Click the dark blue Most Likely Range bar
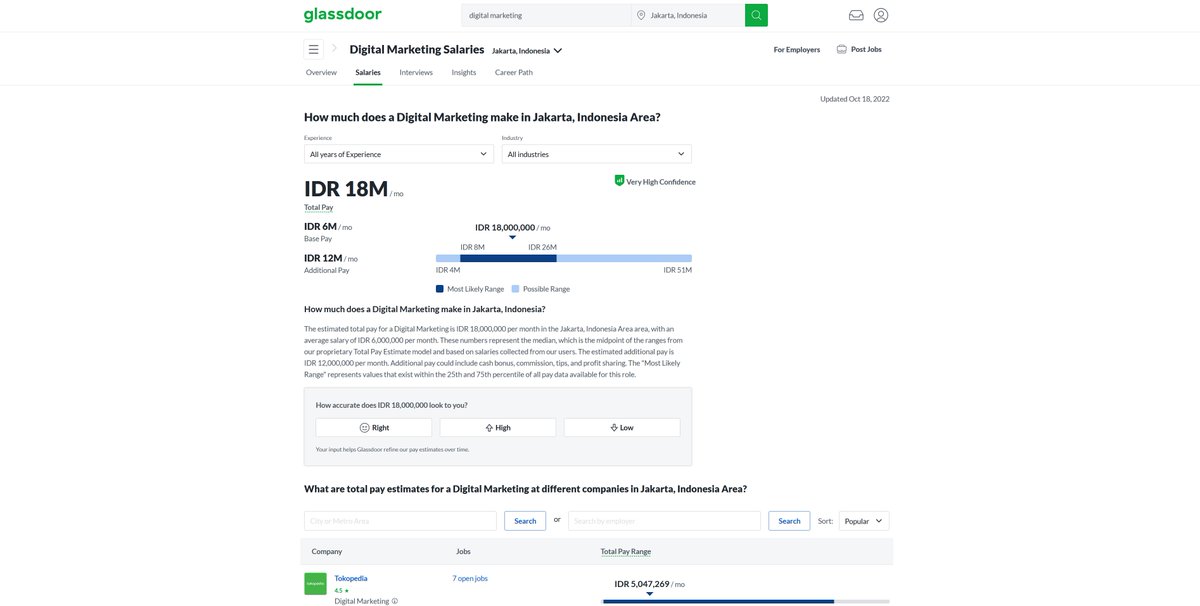The width and height of the screenshot is (1200, 606). pos(508,258)
